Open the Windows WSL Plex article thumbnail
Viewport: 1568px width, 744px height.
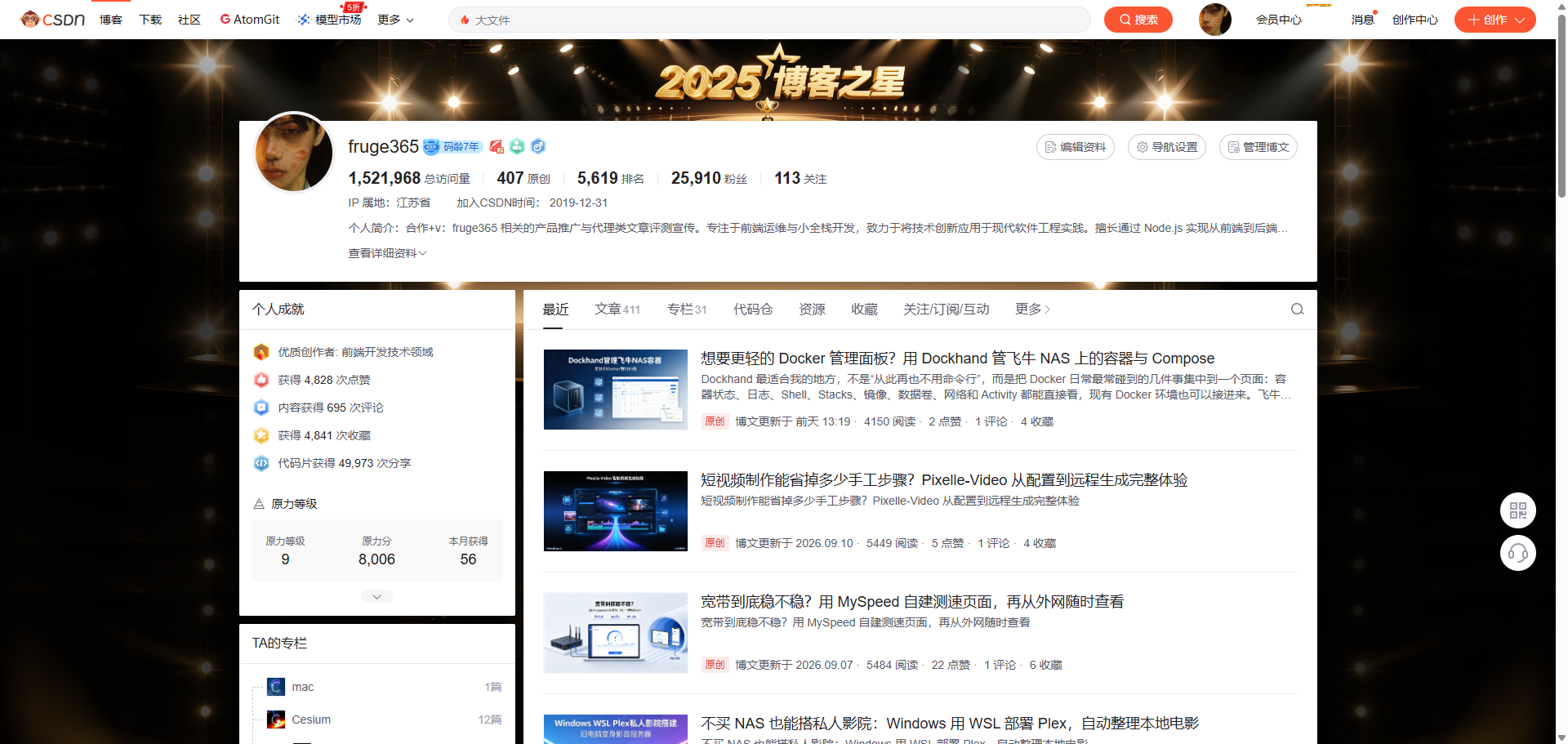tap(616, 729)
